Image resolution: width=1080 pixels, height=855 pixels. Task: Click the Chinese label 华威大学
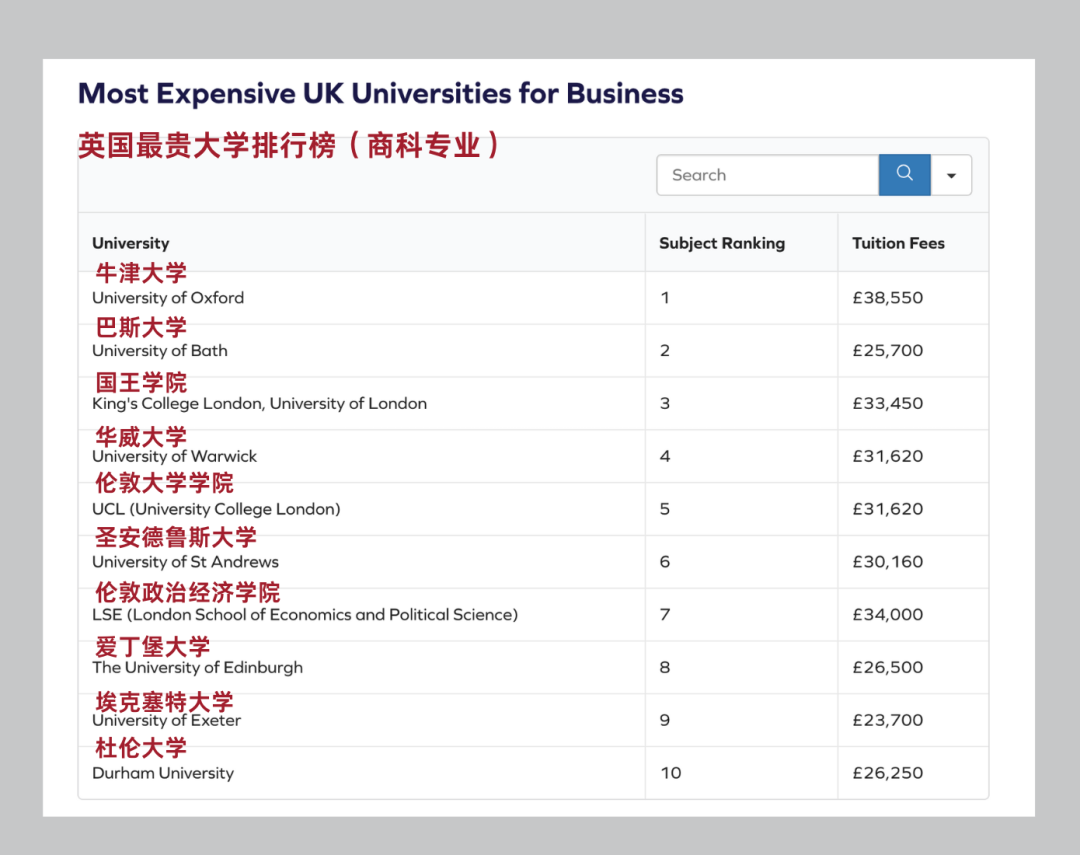pos(141,437)
